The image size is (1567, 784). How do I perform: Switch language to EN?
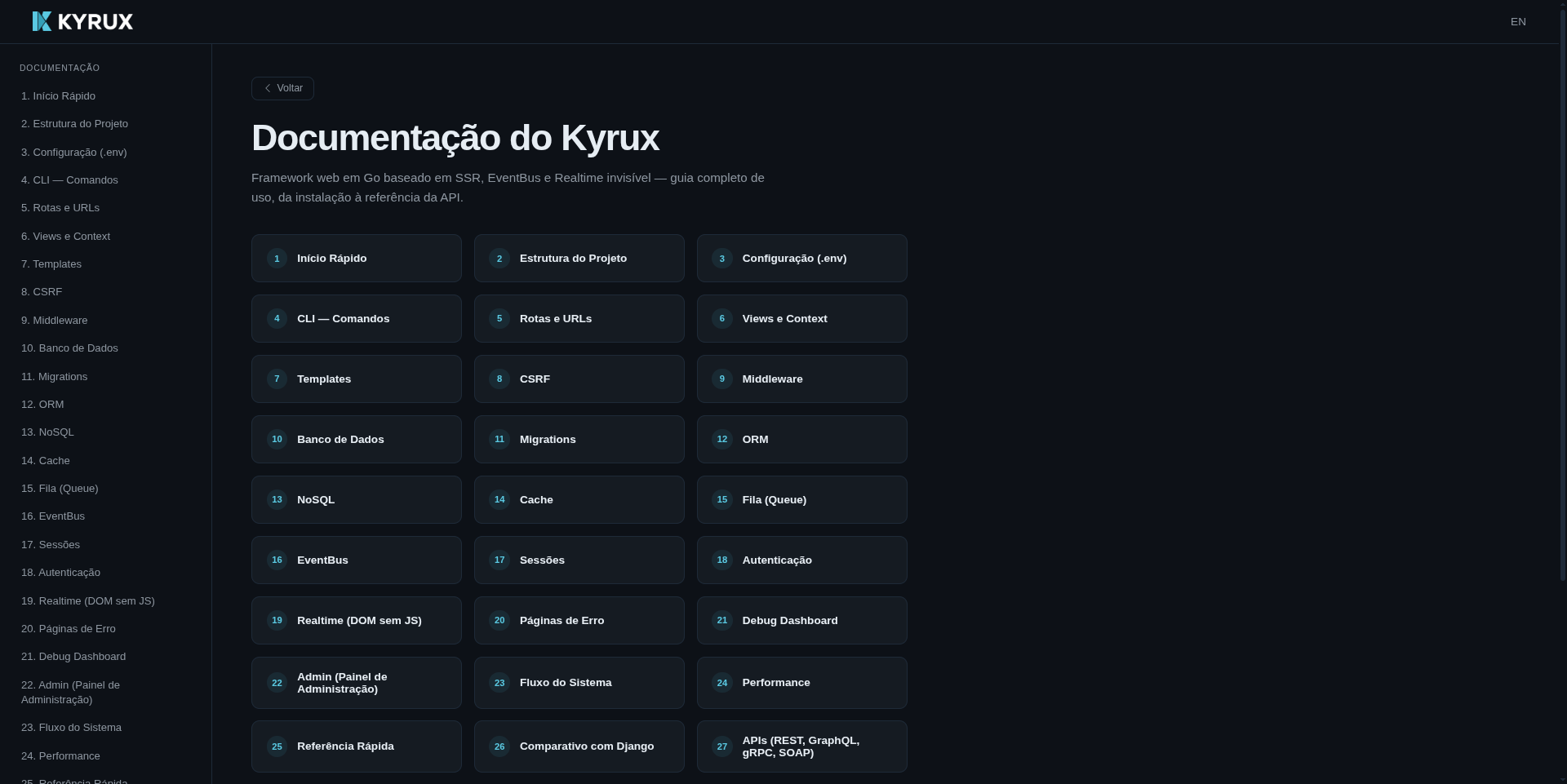[1518, 22]
